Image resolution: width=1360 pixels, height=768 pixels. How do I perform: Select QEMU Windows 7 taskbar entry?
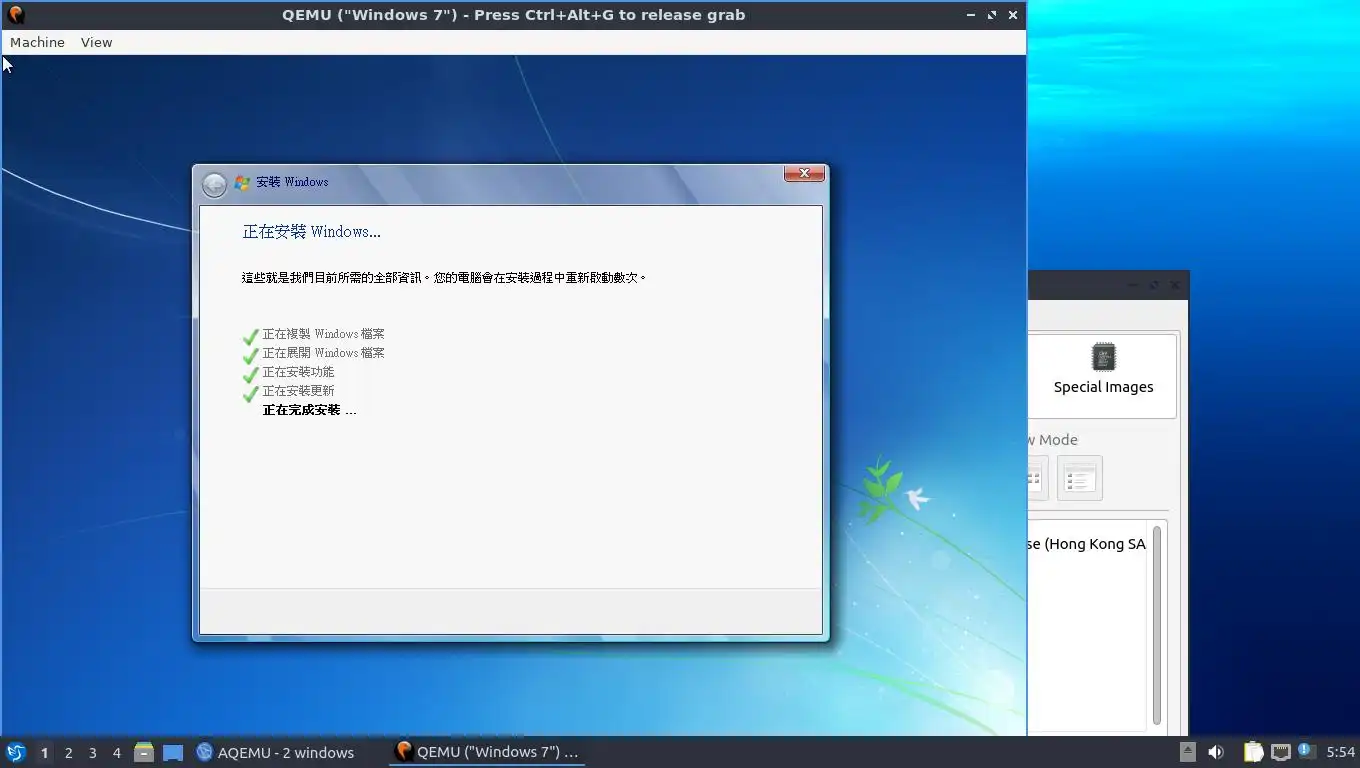(x=487, y=752)
